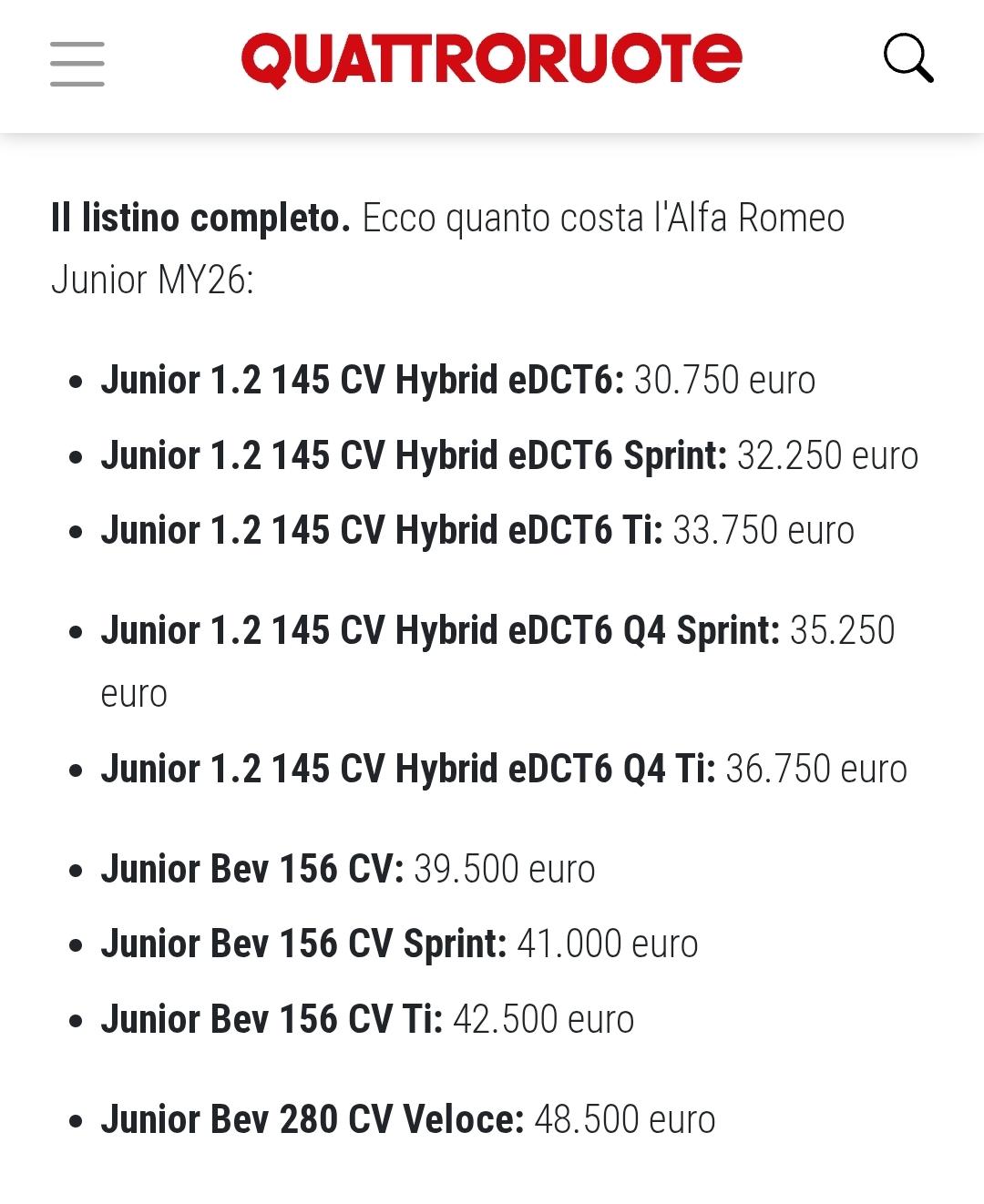Image resolution: width=984 pixels, height=1204 pixels.
Task: Select Junior Bev 156 CV Ti 42.500 euro
Action: pyautogui.click(x=367, y=1019)
